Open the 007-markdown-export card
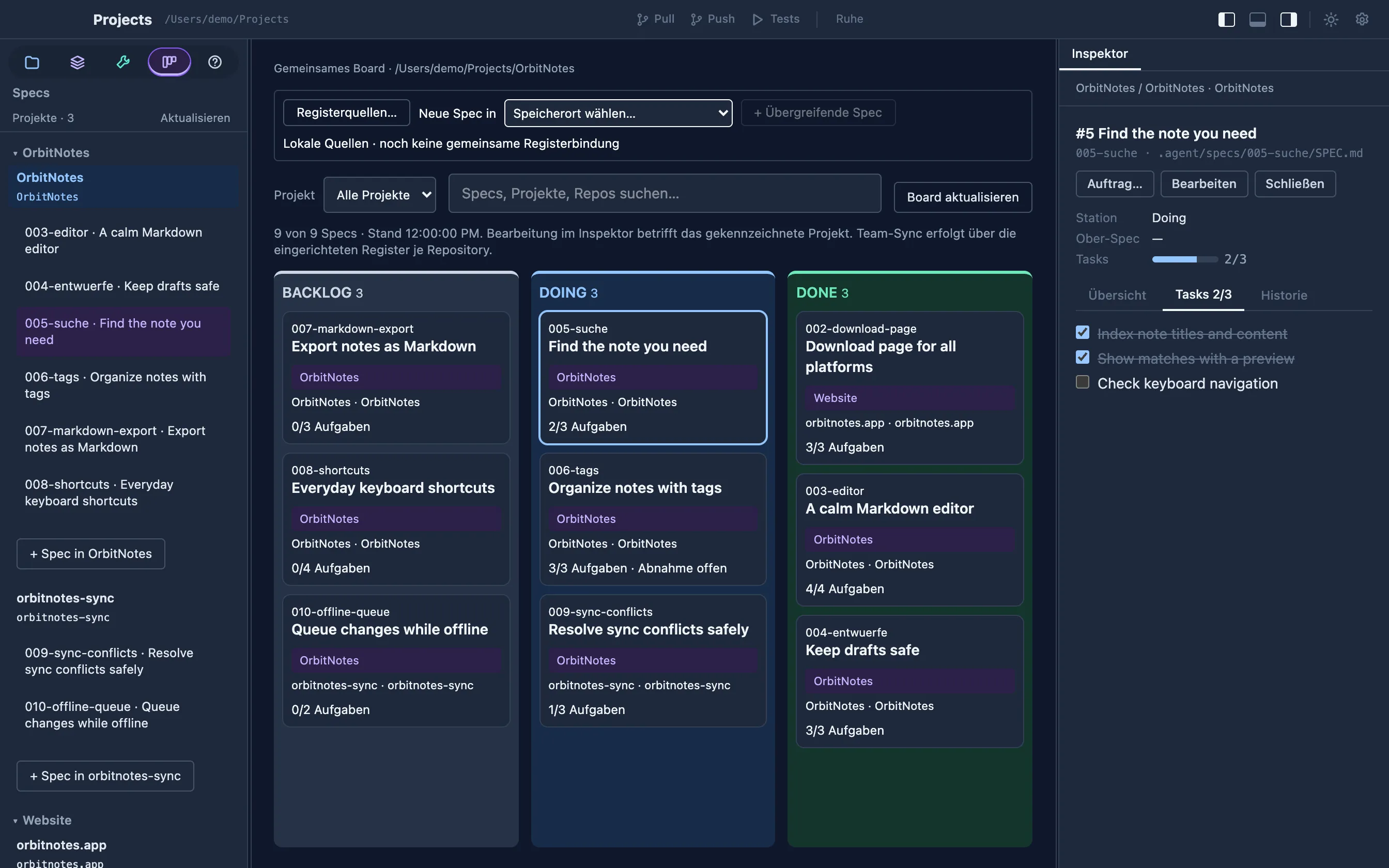Screen dimensions: 1389x868 (396, 377)
